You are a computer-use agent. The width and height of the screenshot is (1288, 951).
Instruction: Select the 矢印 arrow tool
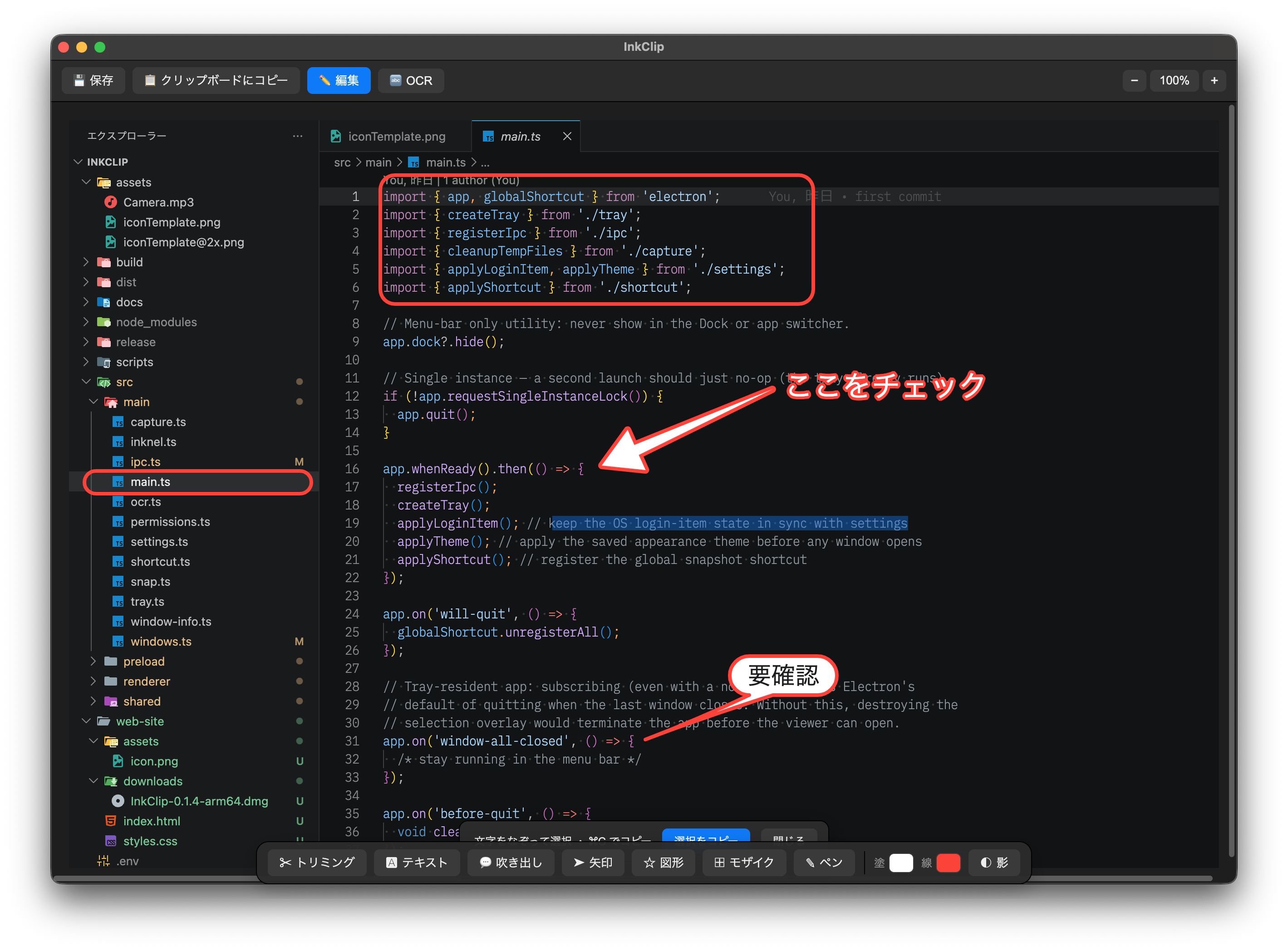593,863
